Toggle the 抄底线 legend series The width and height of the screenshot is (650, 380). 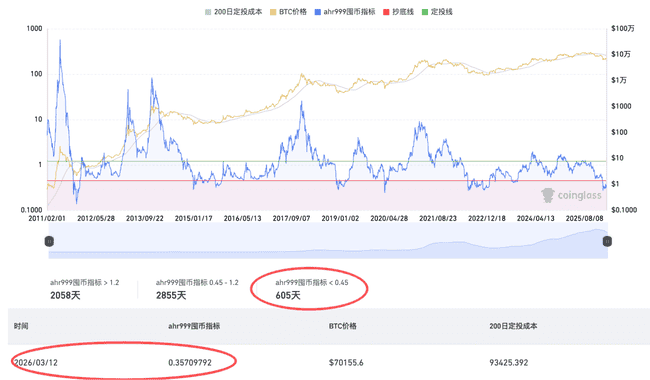click(398, 12)
